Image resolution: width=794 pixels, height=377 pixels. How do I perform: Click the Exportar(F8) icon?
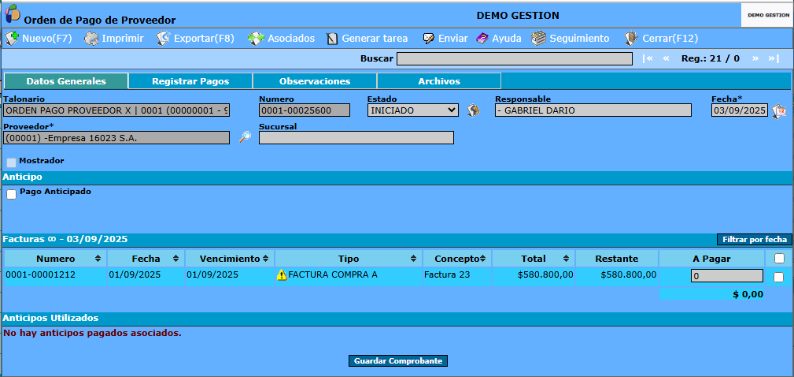pyautogui.click(x=163, y=38)
